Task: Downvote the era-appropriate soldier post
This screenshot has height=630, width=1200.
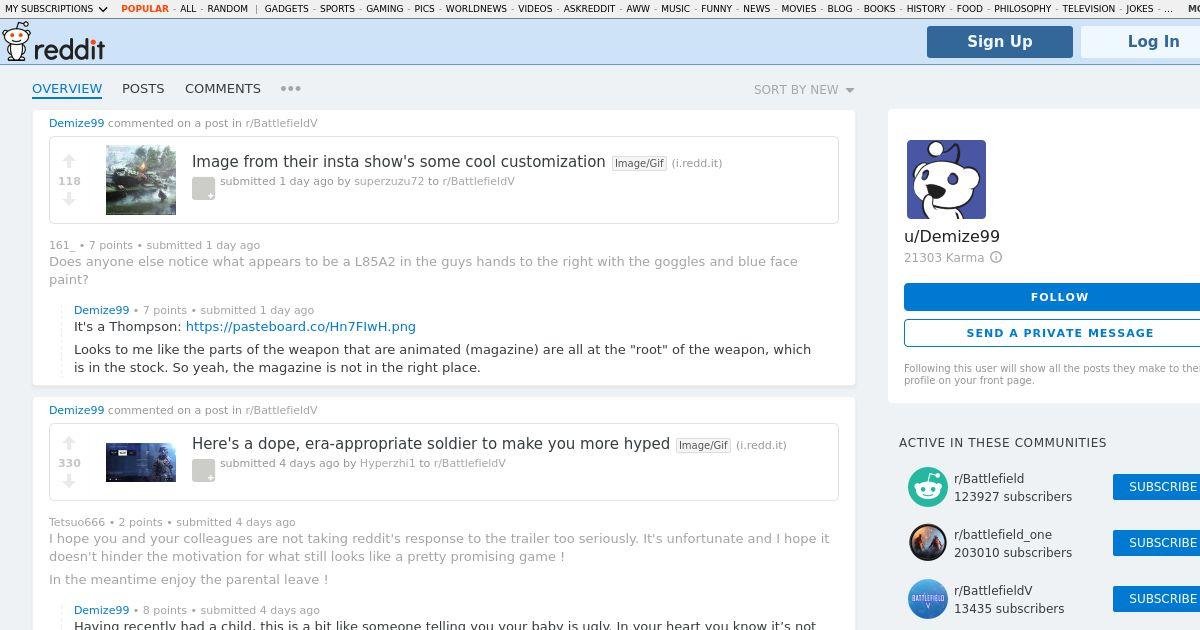Action: pyautogui.click(x=69, y=482)
